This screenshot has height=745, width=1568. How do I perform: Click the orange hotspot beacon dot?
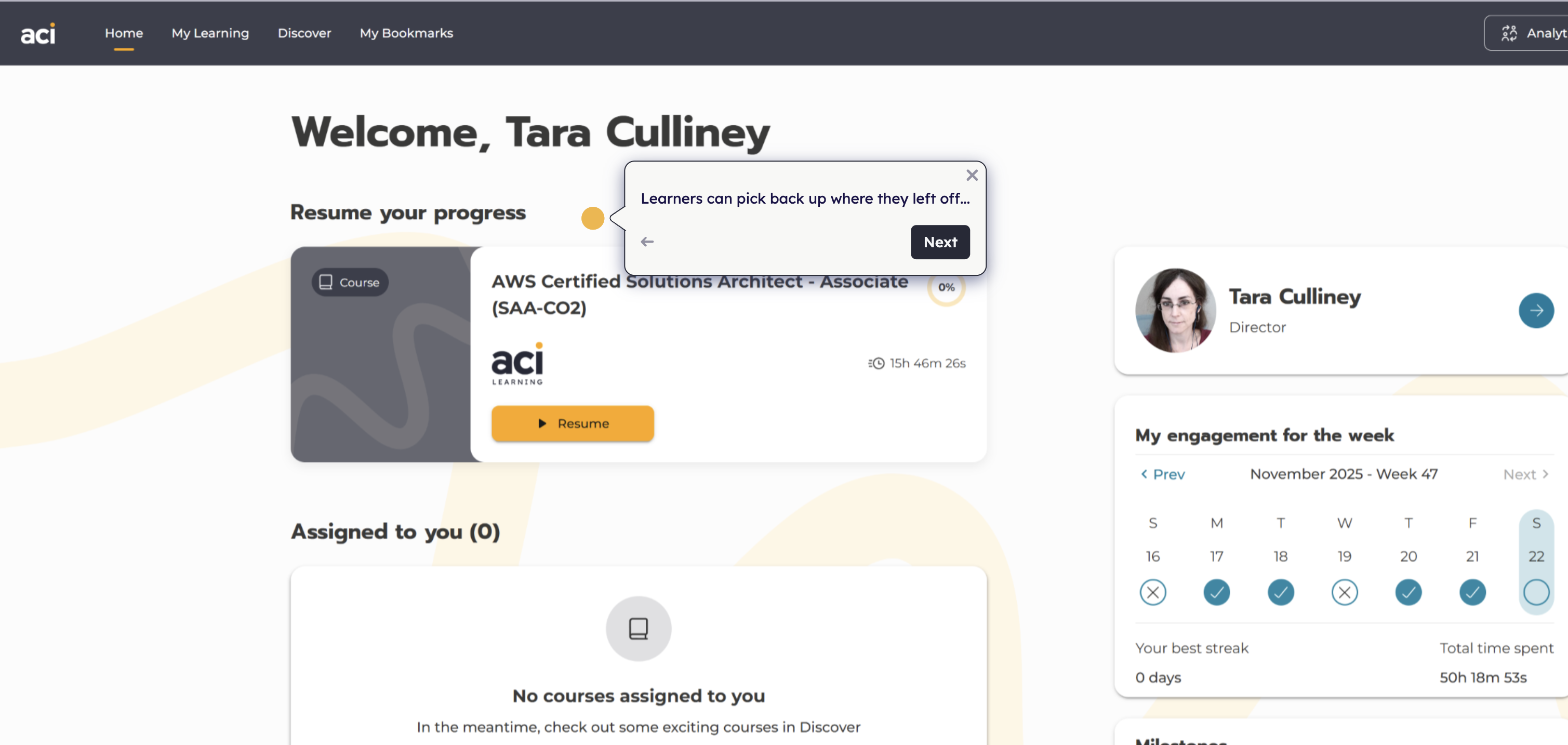tap(592, 218)
